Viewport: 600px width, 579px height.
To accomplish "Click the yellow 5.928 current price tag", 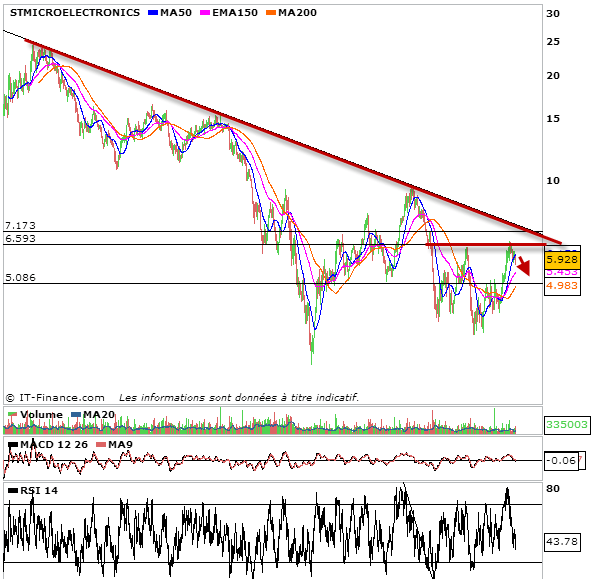I will click(x=560, y=259).
